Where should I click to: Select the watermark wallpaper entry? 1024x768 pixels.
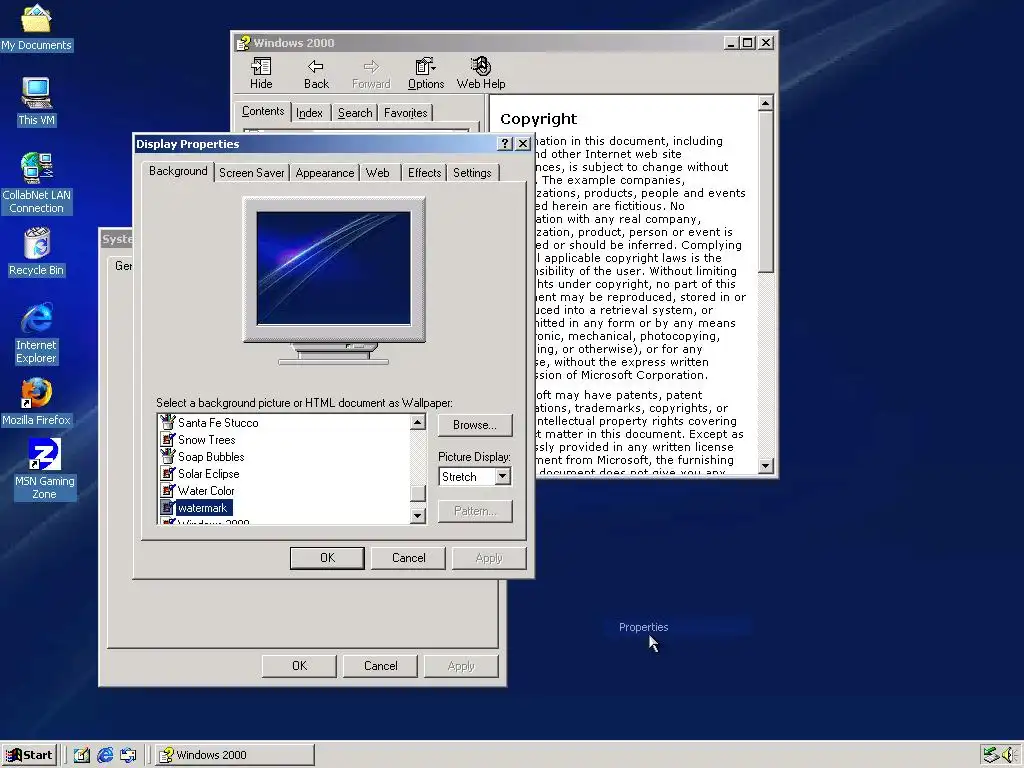pyautogui.click(x=202, y=507)
